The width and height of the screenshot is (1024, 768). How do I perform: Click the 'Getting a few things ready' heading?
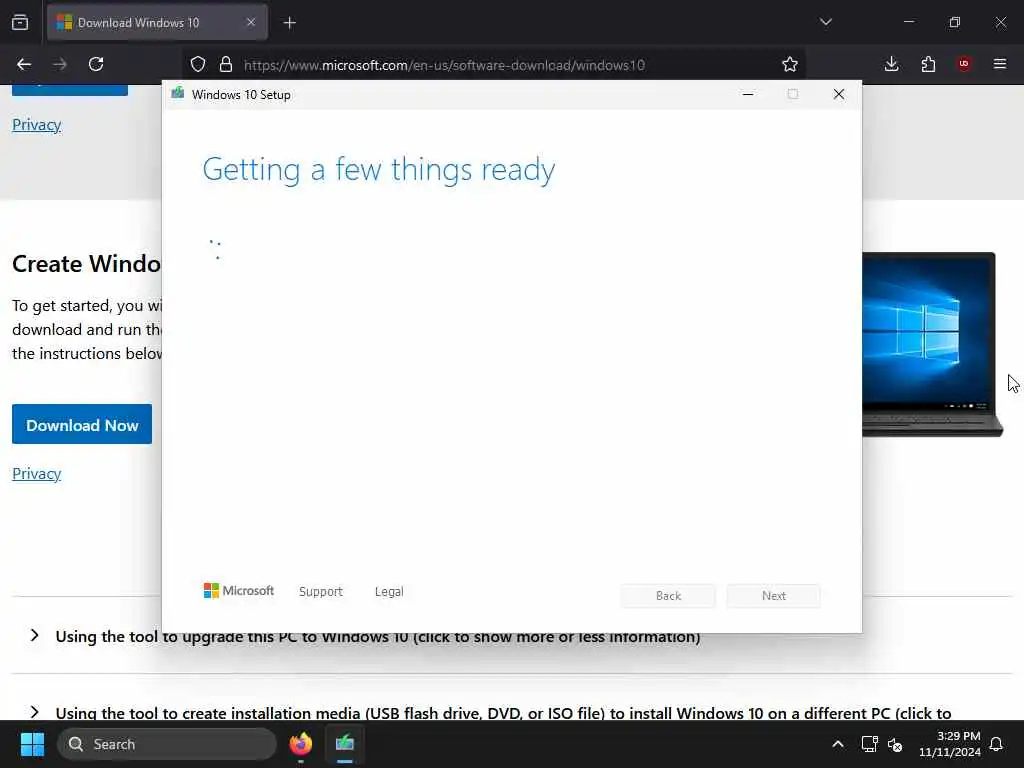coord(379,170)
